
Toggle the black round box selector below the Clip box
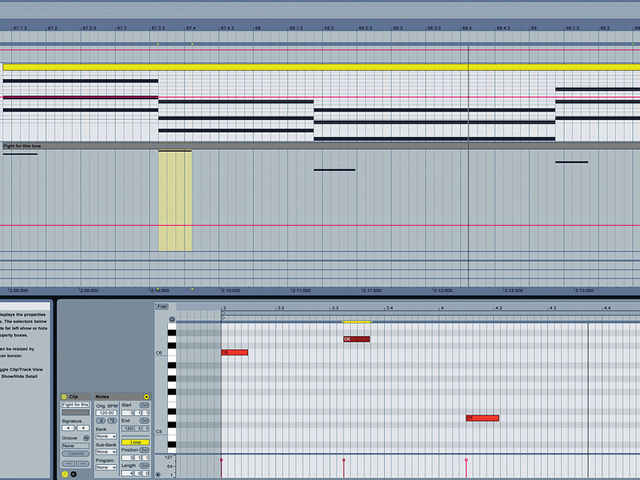click(73, 474)
